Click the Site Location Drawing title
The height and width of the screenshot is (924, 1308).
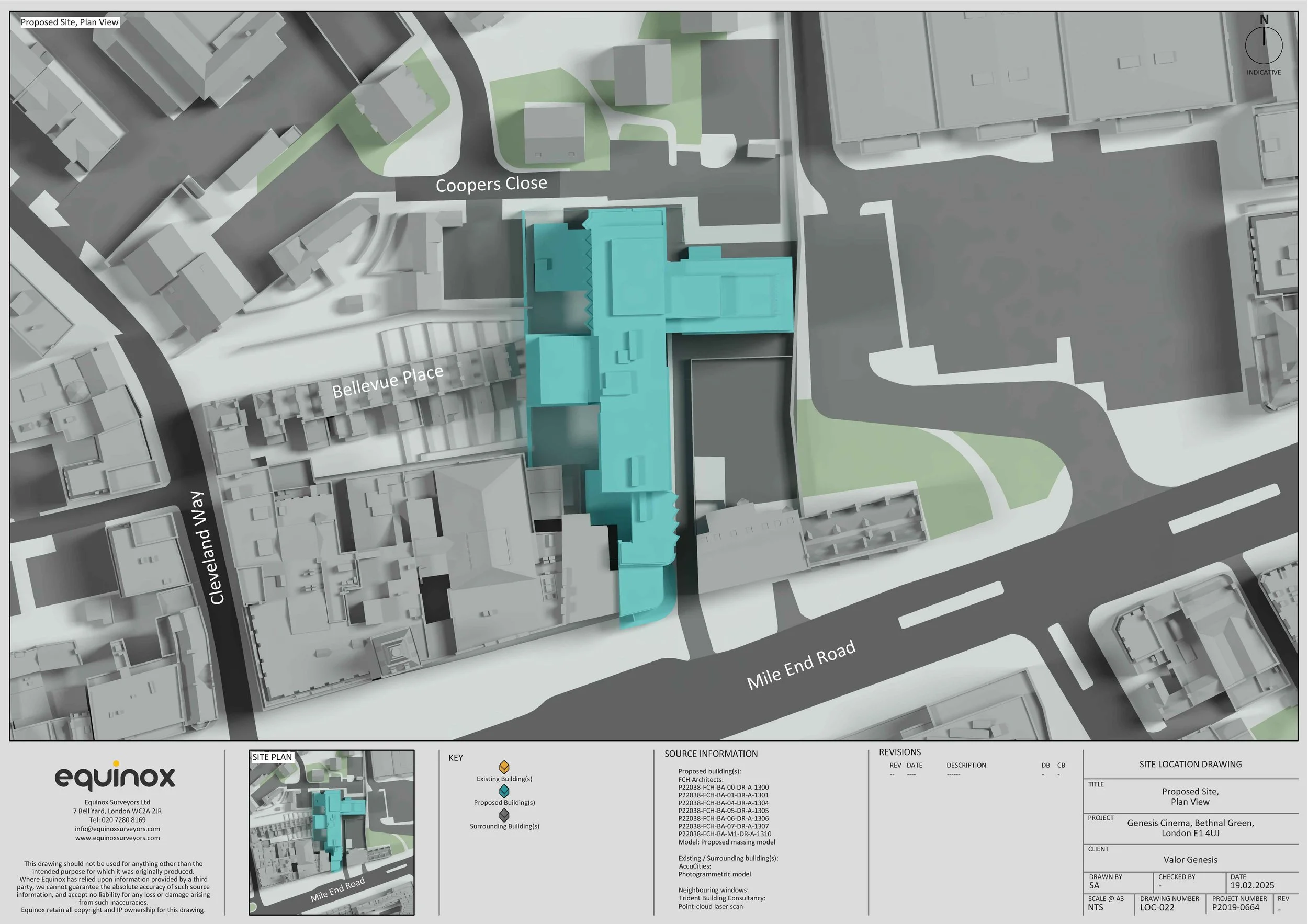tap(1190, 764)
